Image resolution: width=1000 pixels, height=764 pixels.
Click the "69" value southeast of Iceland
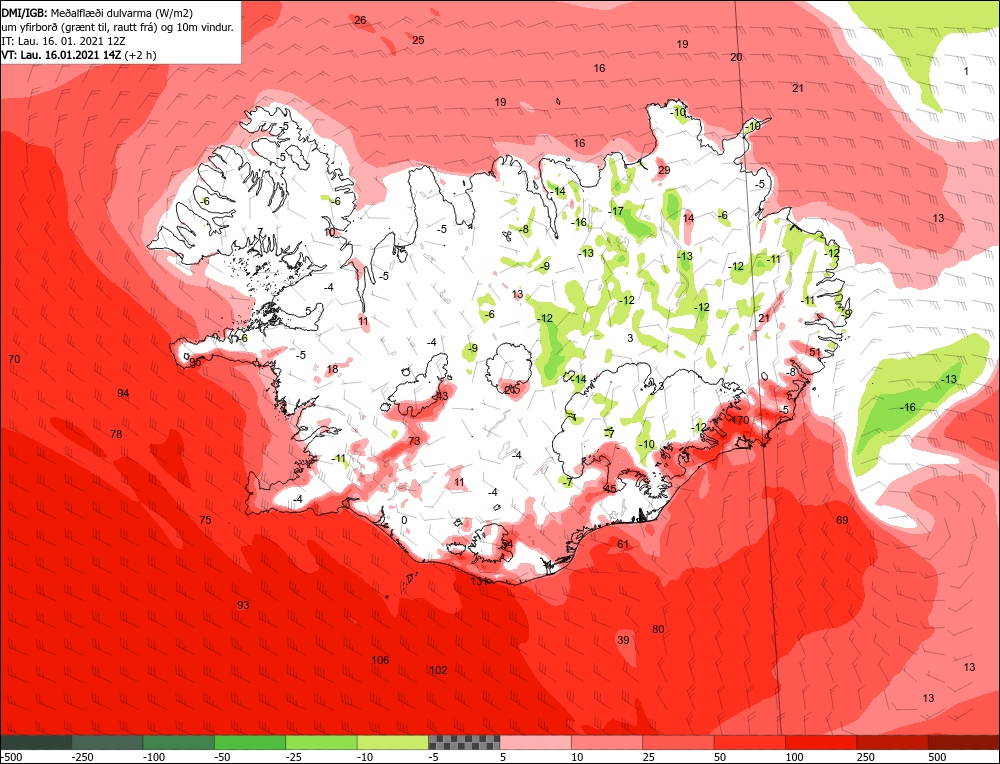[842, 520]
